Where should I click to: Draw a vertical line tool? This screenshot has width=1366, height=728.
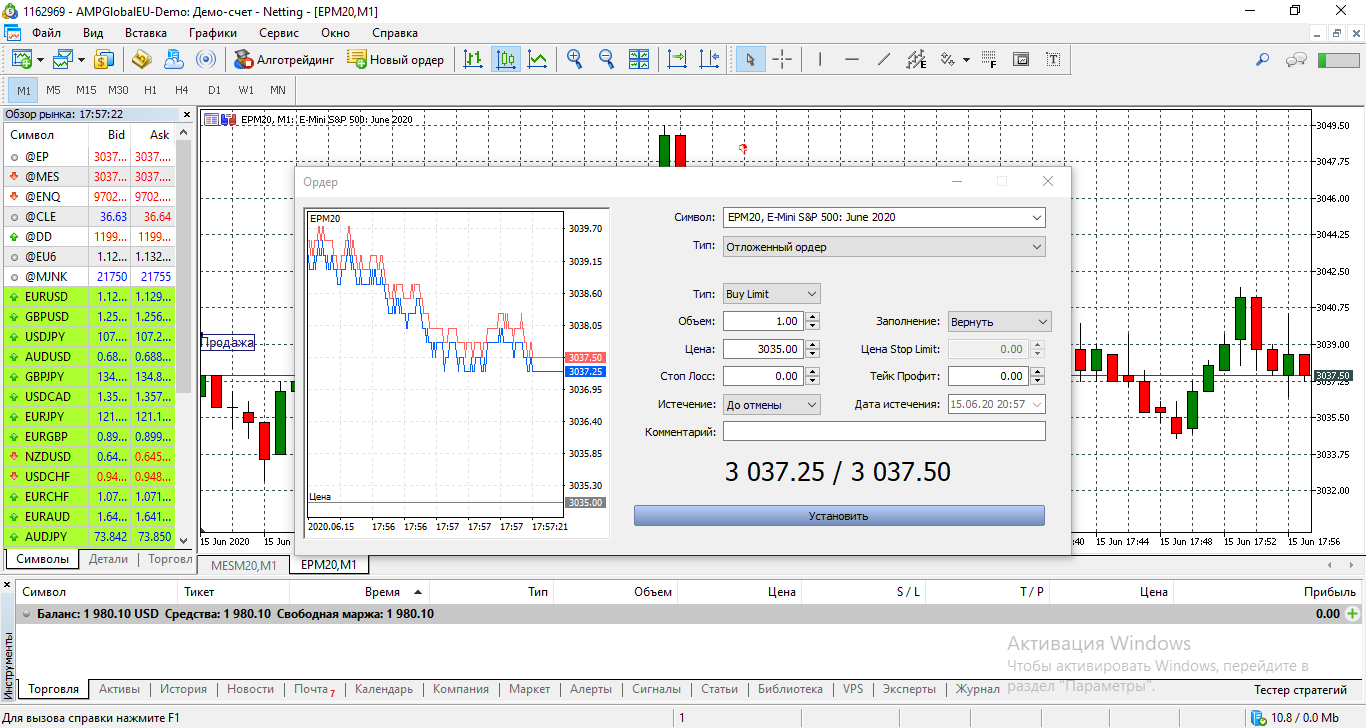820,60
